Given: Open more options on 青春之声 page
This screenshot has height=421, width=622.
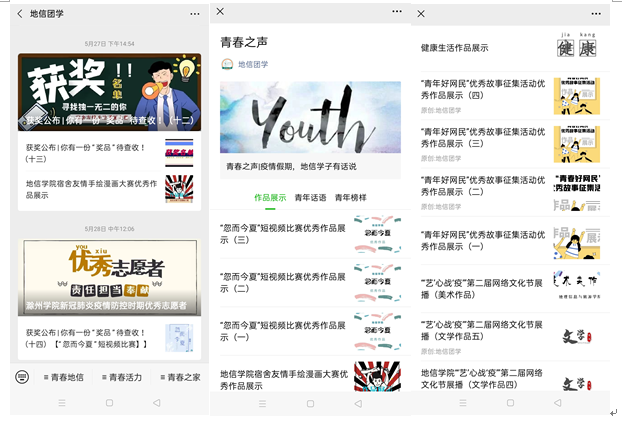Looking at the screenshot, I should click(x=397, y=12).
